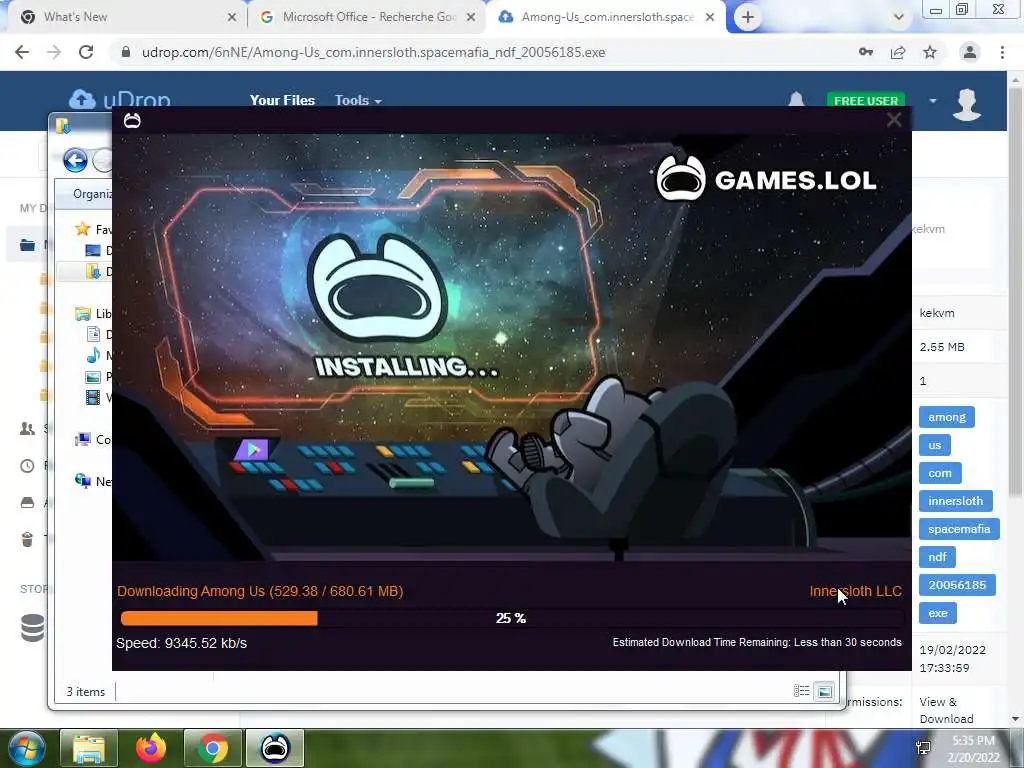The width and height of the screenshot is (1024, 768).
Task: Click the uDrop user avatar icon
Action: coord(967,104)
